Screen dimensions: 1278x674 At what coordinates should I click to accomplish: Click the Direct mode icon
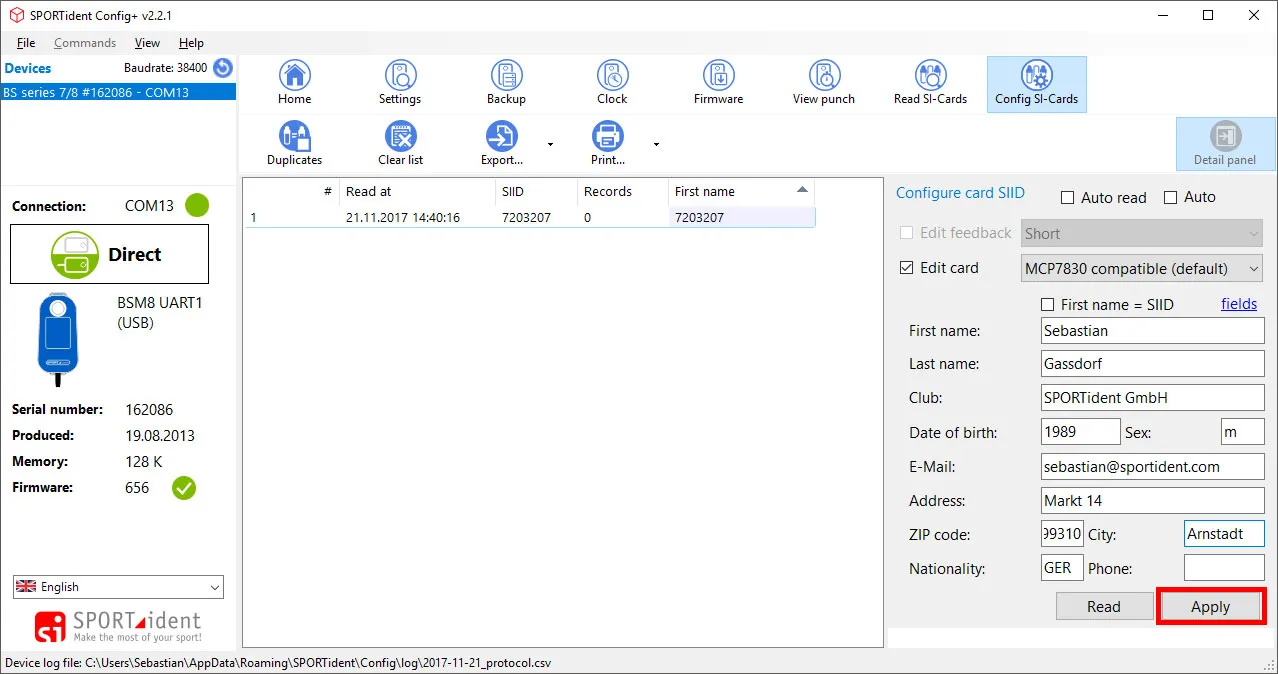76,255
